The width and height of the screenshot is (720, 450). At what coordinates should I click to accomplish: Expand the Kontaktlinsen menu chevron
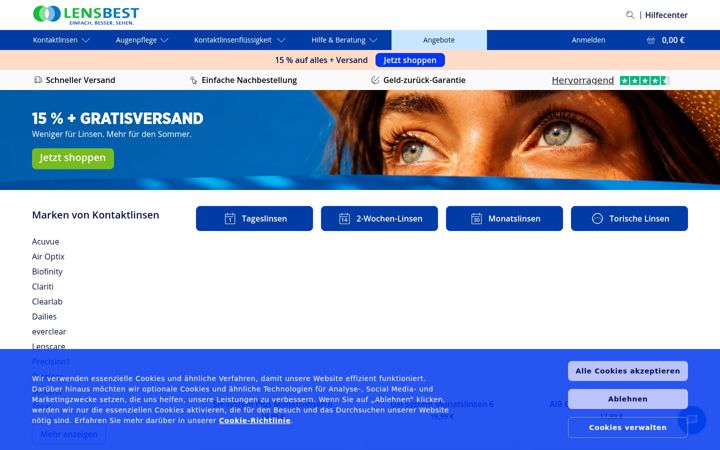pos(86,40)
